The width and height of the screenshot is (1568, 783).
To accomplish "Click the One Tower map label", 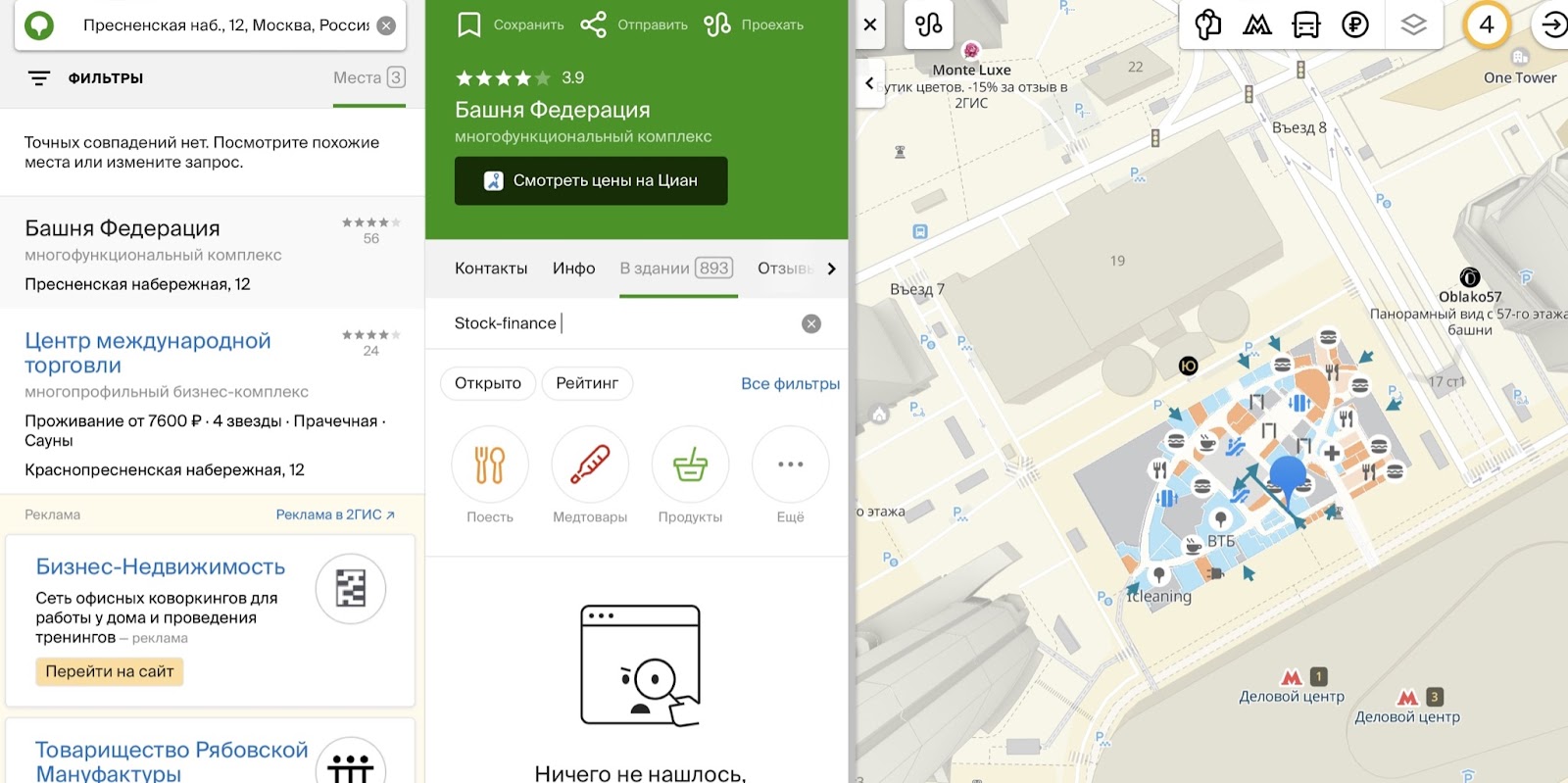I will (1520, 77).
